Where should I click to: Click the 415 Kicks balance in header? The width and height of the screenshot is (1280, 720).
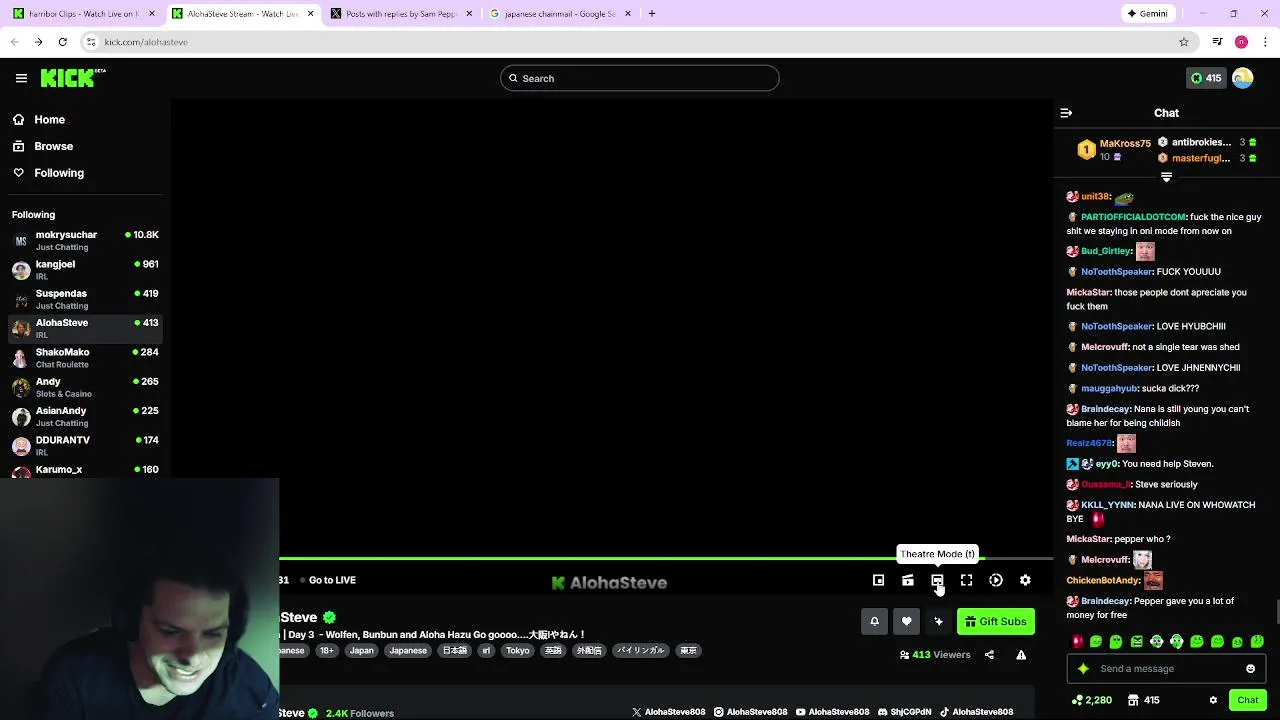click(x=1205, y=78)
